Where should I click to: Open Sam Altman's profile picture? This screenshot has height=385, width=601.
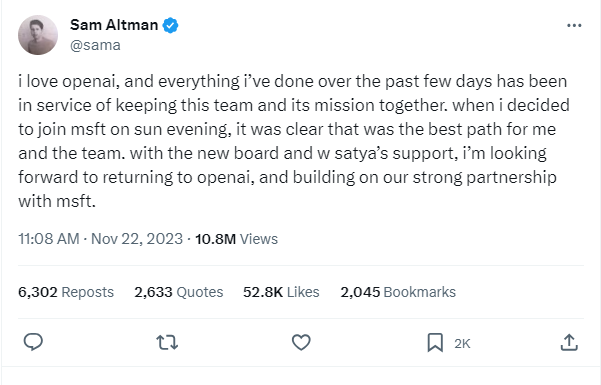[38, 35]
